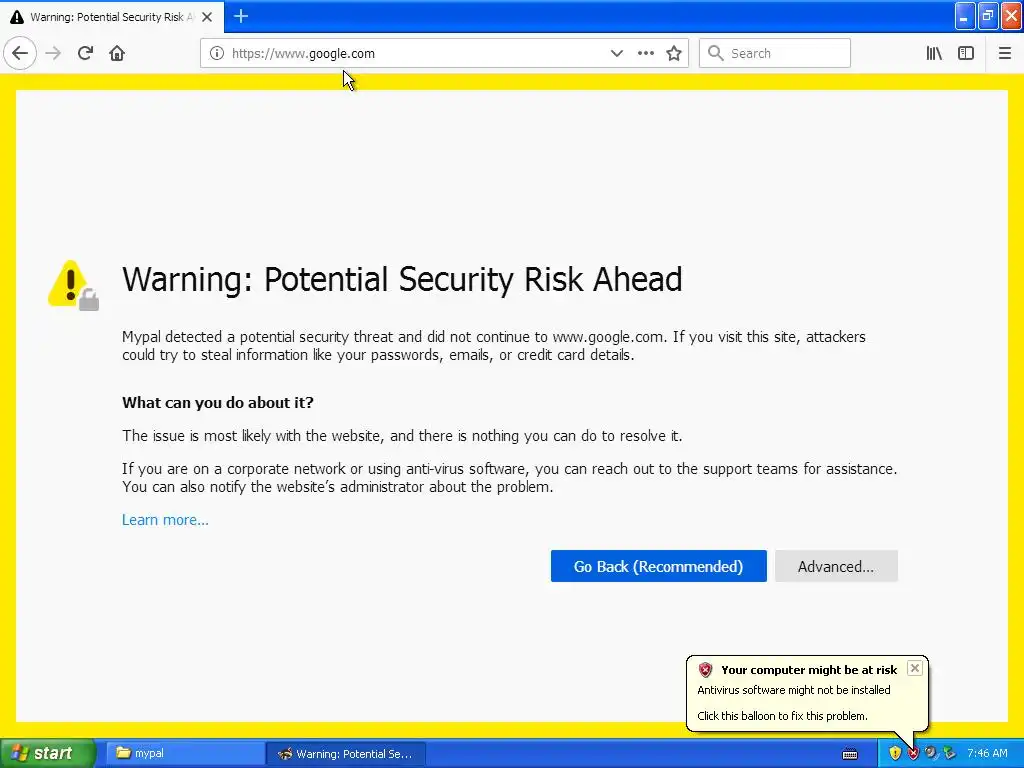
Task: Click the 'Antivirus software might not be installed' text
Action: click(x=793, y=690)
